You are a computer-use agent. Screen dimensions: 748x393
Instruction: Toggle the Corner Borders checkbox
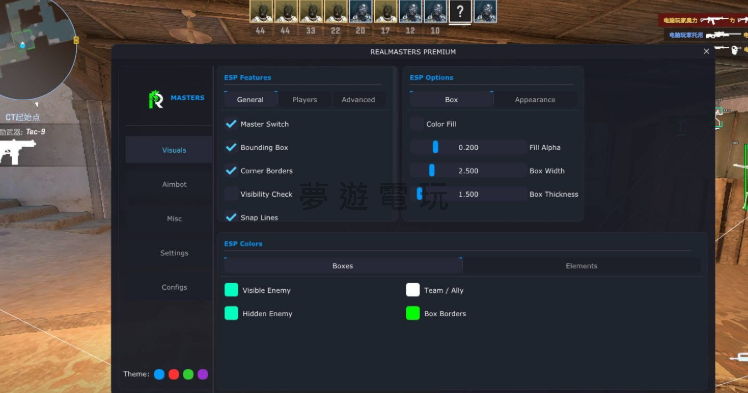point(231,171)
